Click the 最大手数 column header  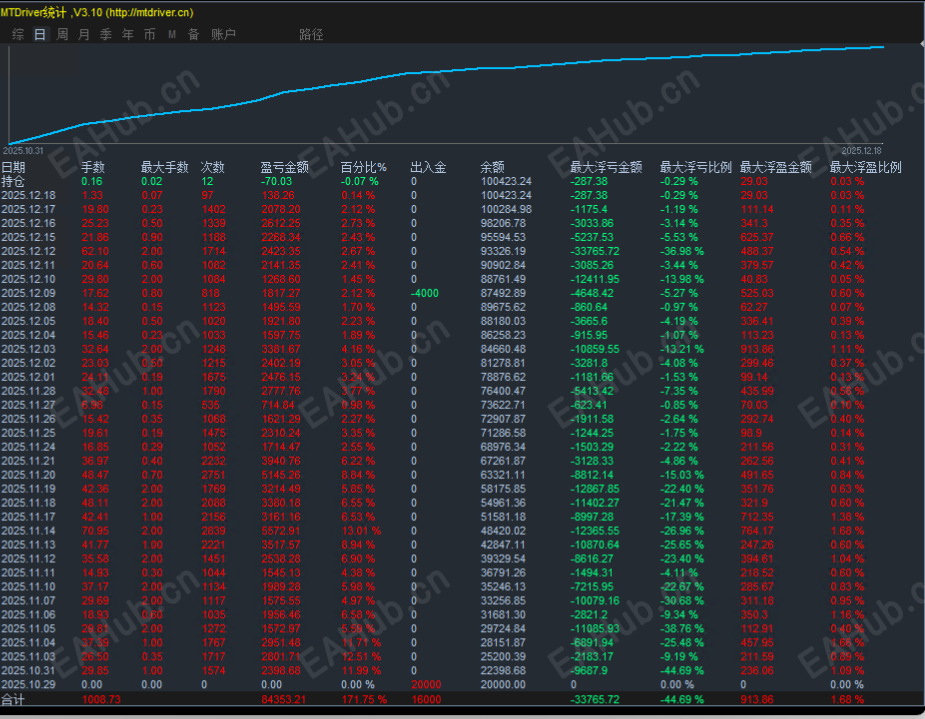click(x=165, y=168)
